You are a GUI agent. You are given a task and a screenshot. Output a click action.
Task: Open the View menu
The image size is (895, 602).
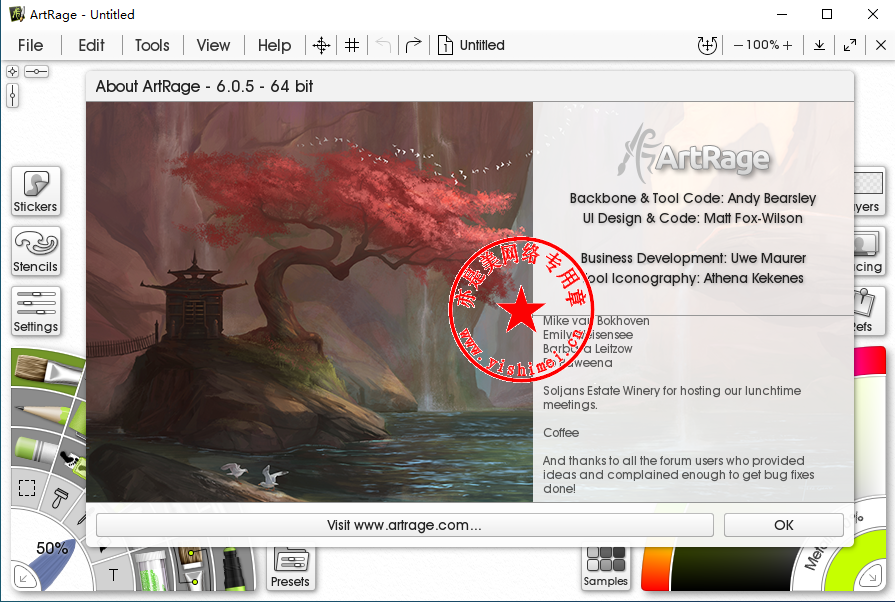click(x=213, y=45)
